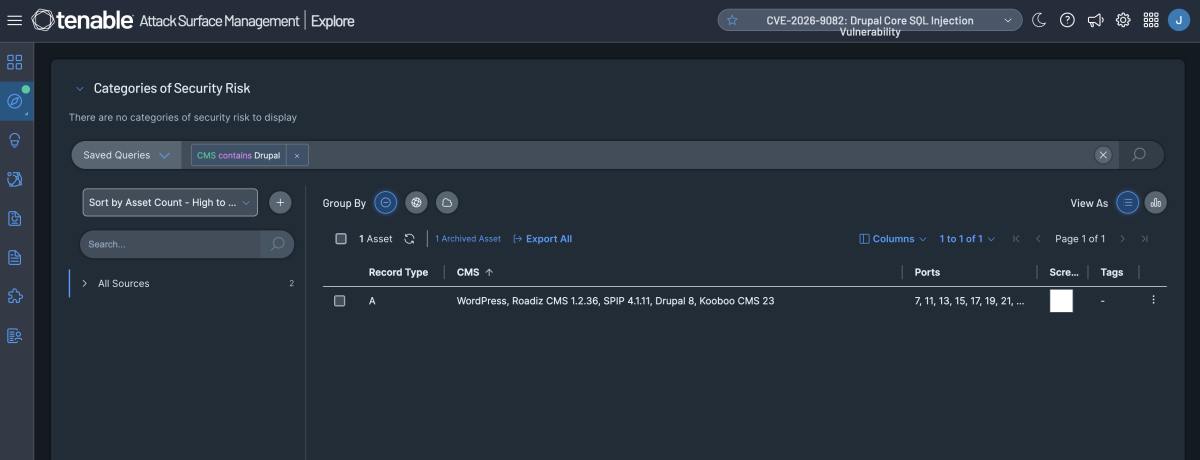Check the row checkbox for record A
The image size is (1200, 460).
pyautogui.click(x=340, y=301)
